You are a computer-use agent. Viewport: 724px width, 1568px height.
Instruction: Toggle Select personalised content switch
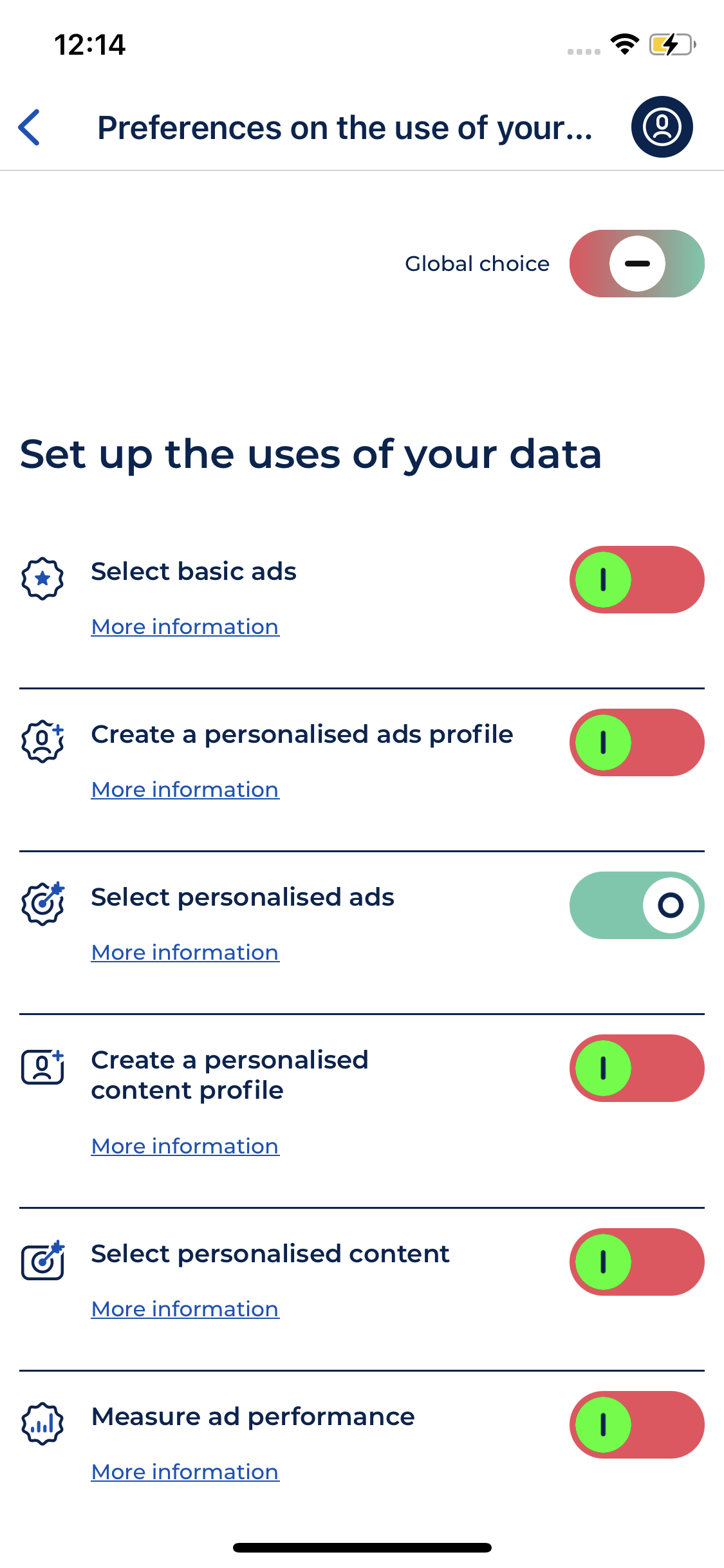(636, 1262)
